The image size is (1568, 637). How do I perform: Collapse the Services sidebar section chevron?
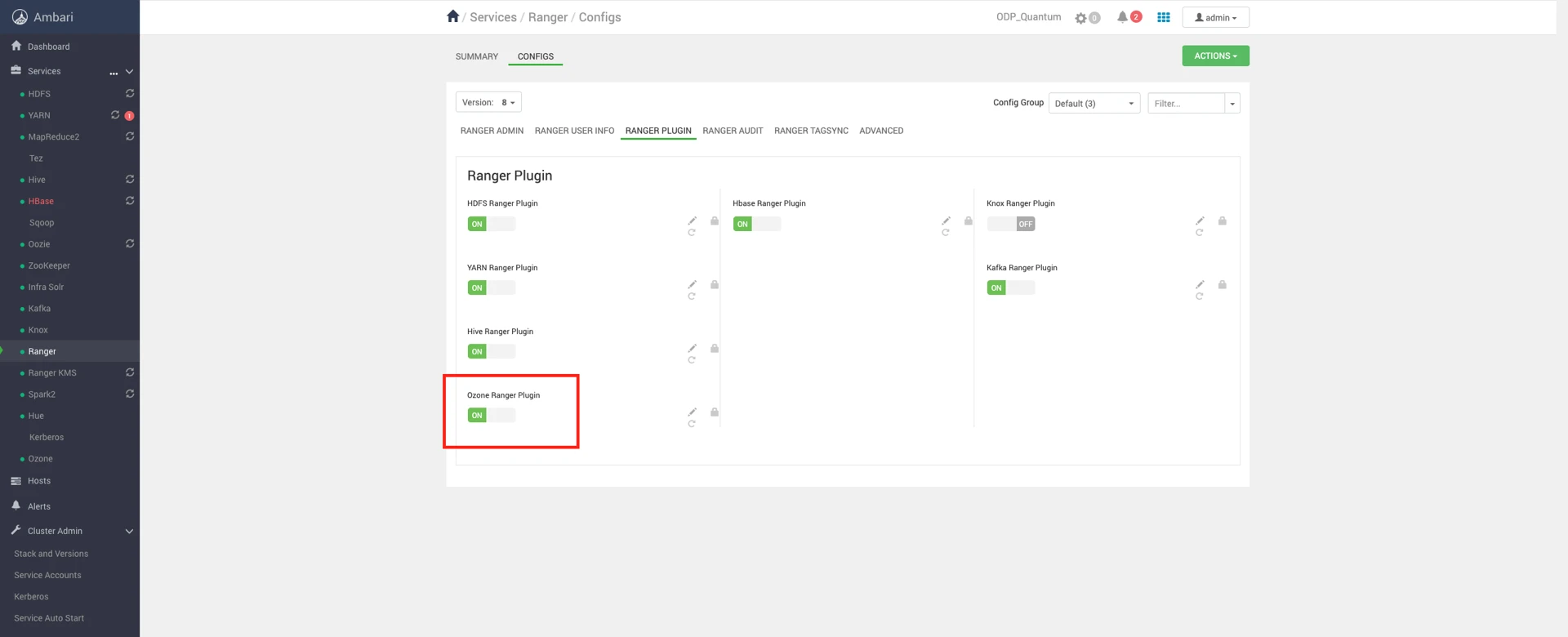click(129, 72)
